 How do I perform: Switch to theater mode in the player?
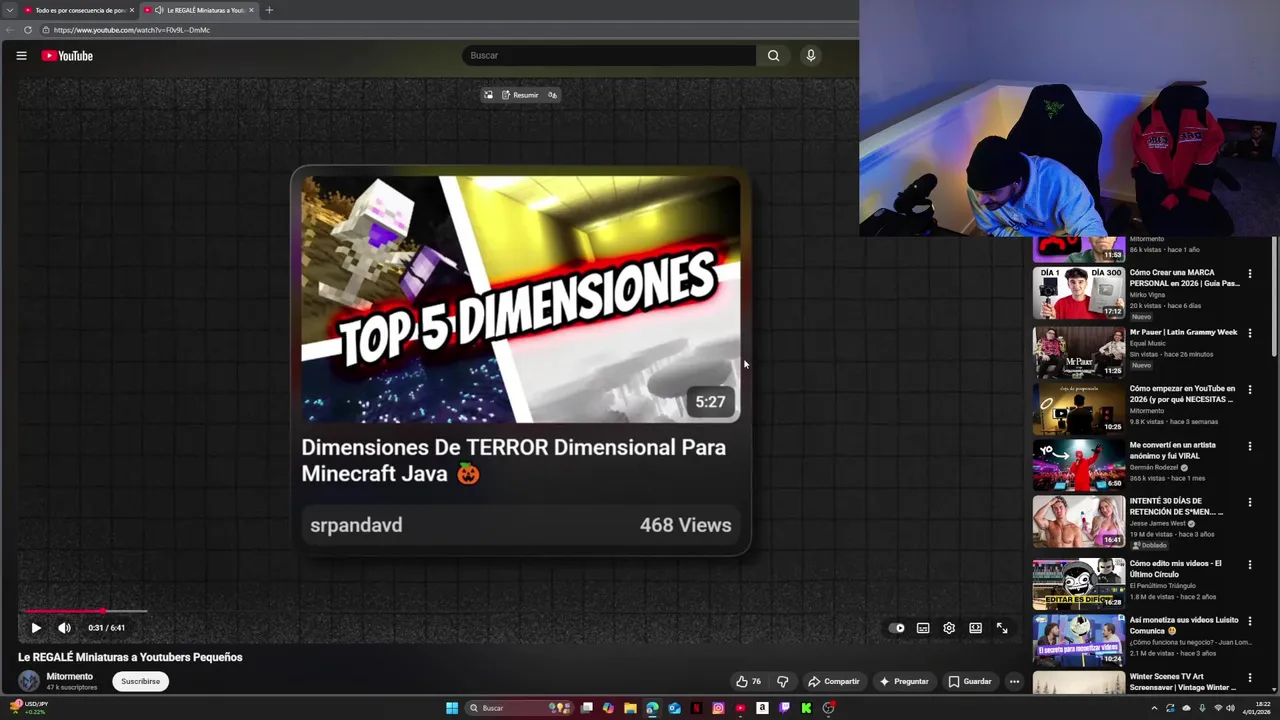pos(976,628)
